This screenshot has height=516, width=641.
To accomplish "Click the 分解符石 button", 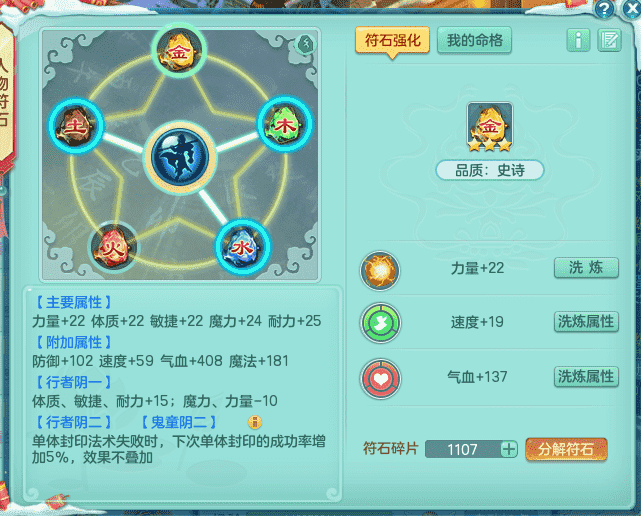I will point(566,449).
